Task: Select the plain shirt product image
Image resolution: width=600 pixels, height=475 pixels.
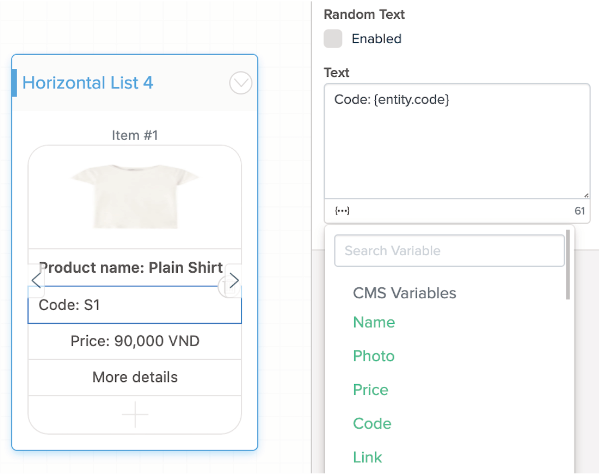Action: (x=135, y=196)
